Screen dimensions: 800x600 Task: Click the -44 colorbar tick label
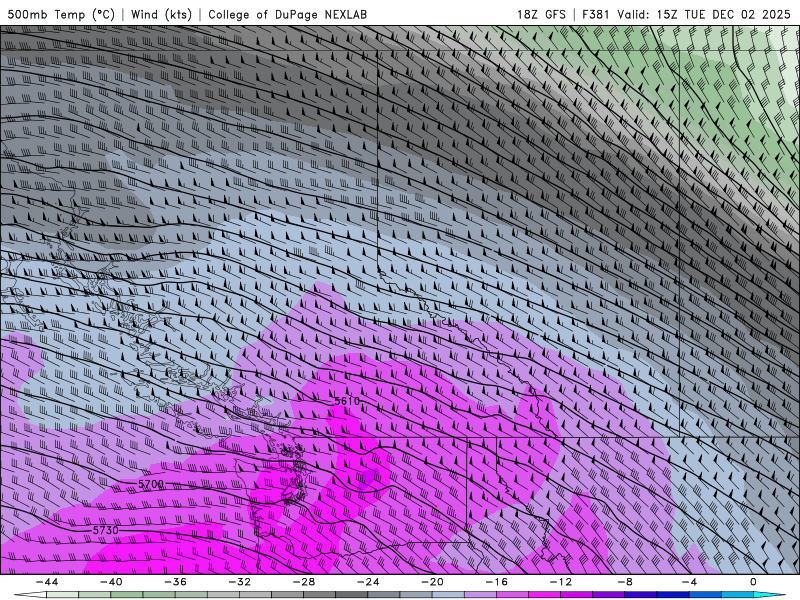[x=47, y=582]
